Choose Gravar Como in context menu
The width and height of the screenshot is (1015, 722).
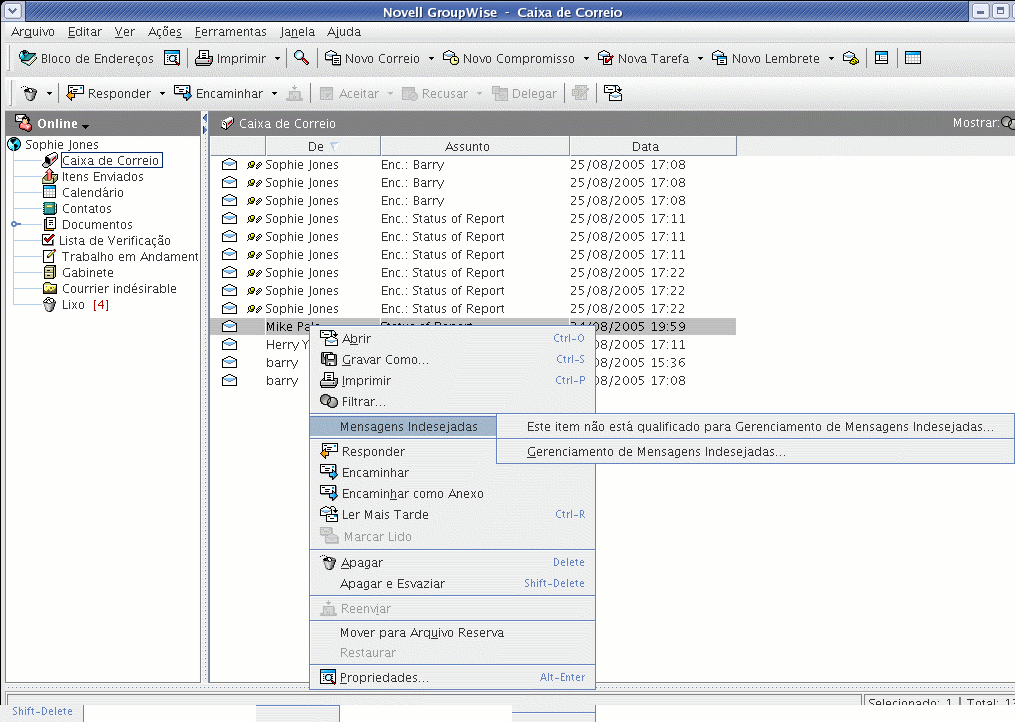click(384, 360)
